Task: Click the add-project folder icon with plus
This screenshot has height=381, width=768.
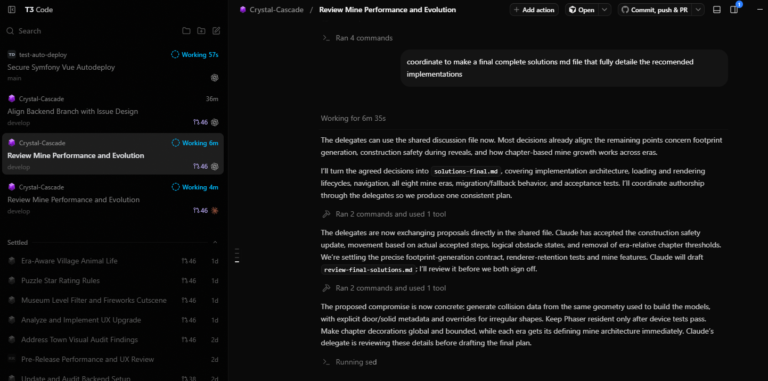Action: click(201, 31)
